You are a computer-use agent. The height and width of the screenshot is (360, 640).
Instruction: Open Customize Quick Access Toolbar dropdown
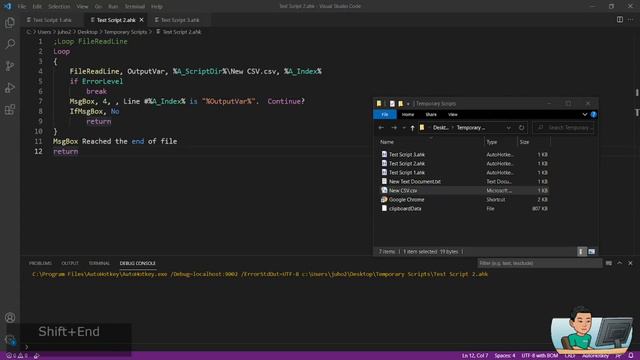(x=408, y=104)
